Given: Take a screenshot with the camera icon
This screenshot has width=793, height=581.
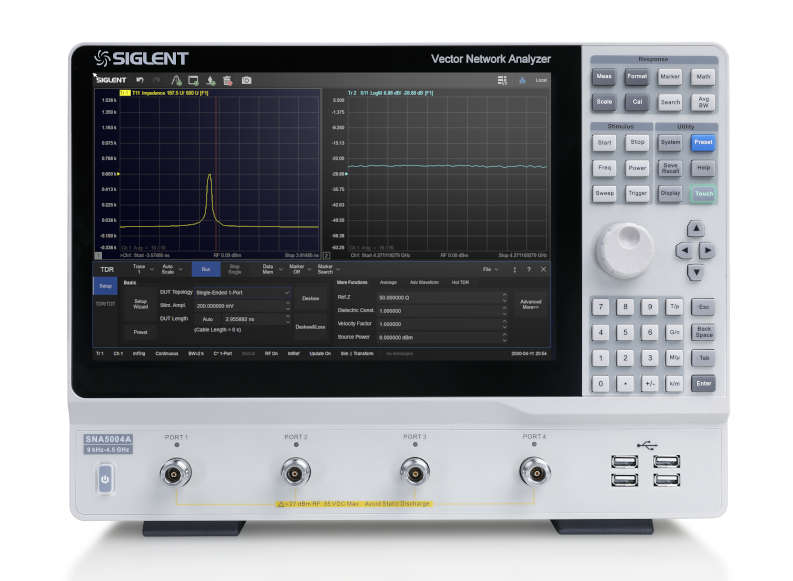Looking at the screenshot, I should 246,80.
